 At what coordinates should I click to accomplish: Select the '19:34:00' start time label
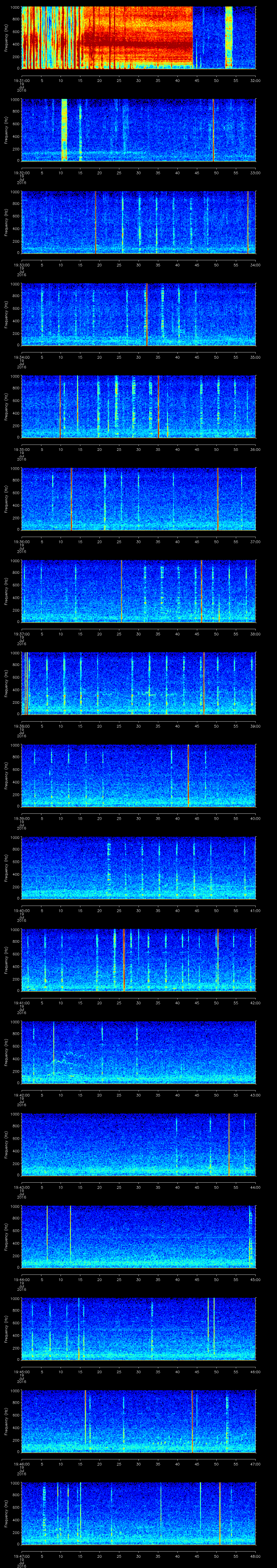click(x=21, y=357)
